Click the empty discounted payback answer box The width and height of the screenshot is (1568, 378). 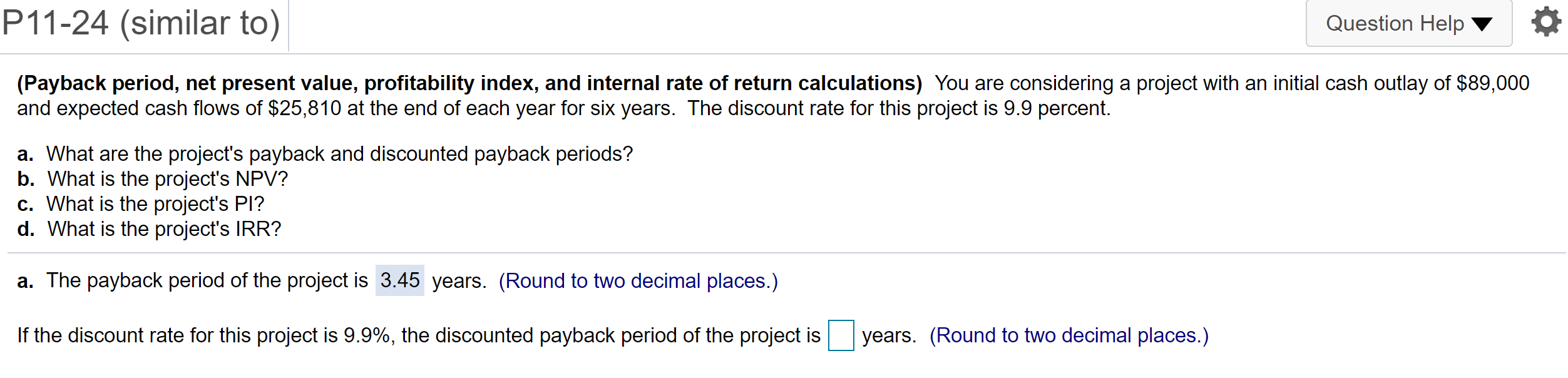point(841,335)
